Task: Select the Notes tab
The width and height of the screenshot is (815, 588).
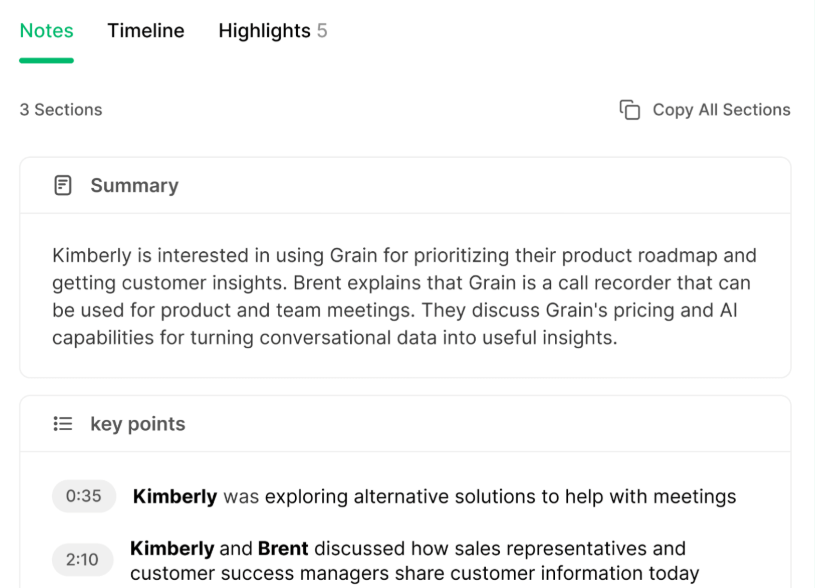Action: pos(46,31)
